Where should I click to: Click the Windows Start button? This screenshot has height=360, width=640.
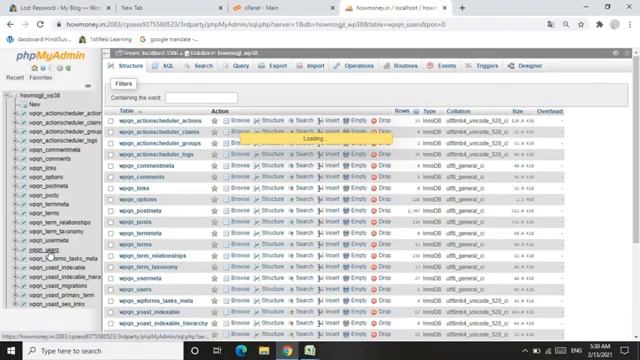[11, 351]
